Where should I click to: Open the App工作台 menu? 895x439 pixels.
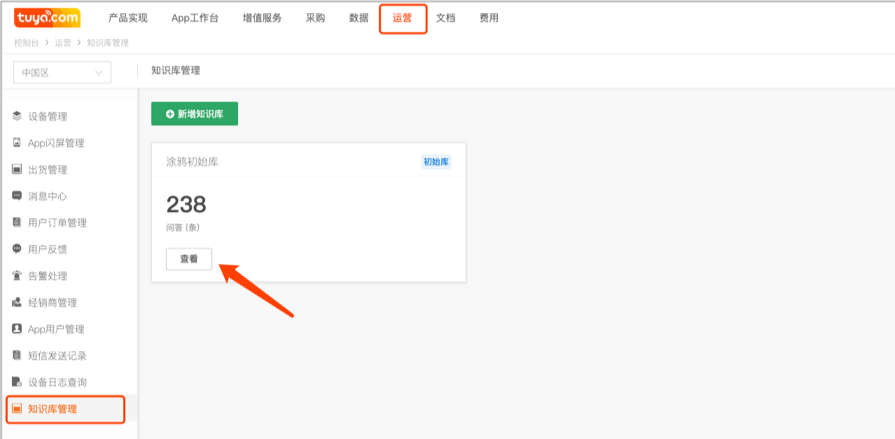pos(195,18)
